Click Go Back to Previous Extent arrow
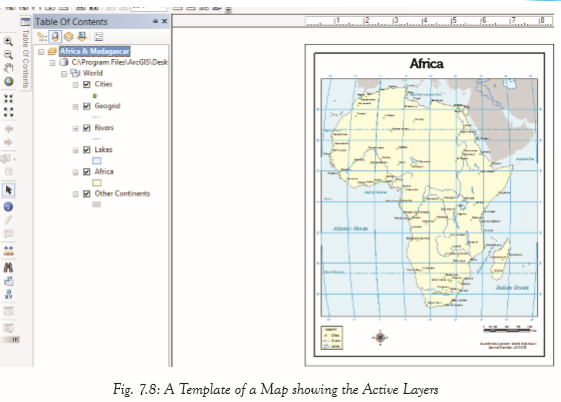561x402 pixels. (9, 129)
